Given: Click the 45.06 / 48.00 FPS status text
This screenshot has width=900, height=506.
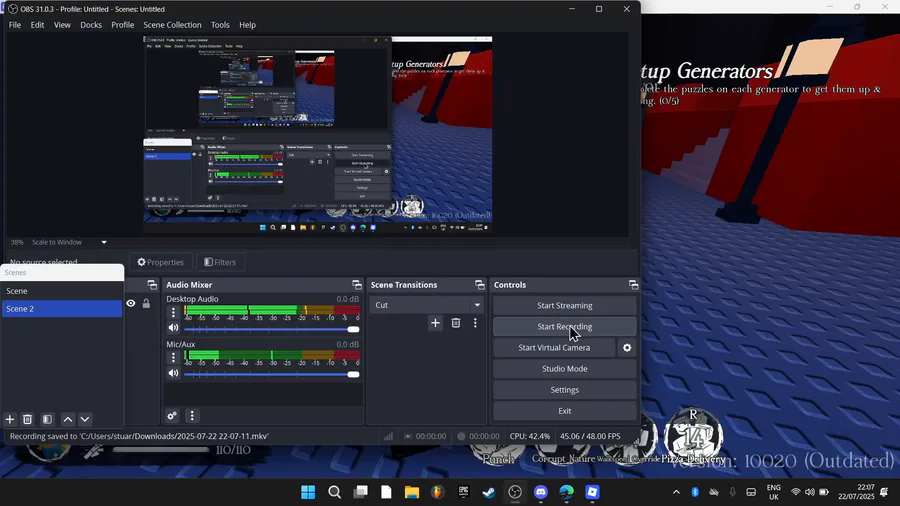Looking at the screenshot, I should click(590, 436).
